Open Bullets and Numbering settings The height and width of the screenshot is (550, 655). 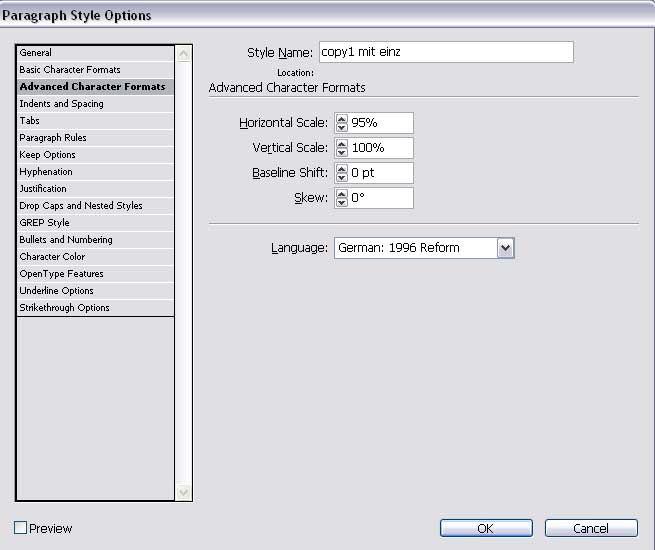pyautogui.click(x=95, y=240)
